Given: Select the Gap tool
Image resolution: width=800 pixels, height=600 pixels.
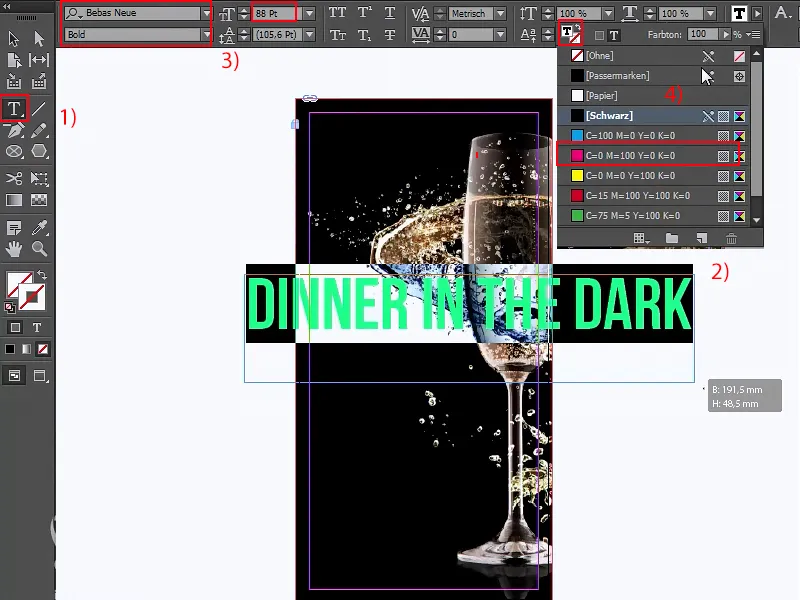Looking at the screenshot, I should 39,60.
